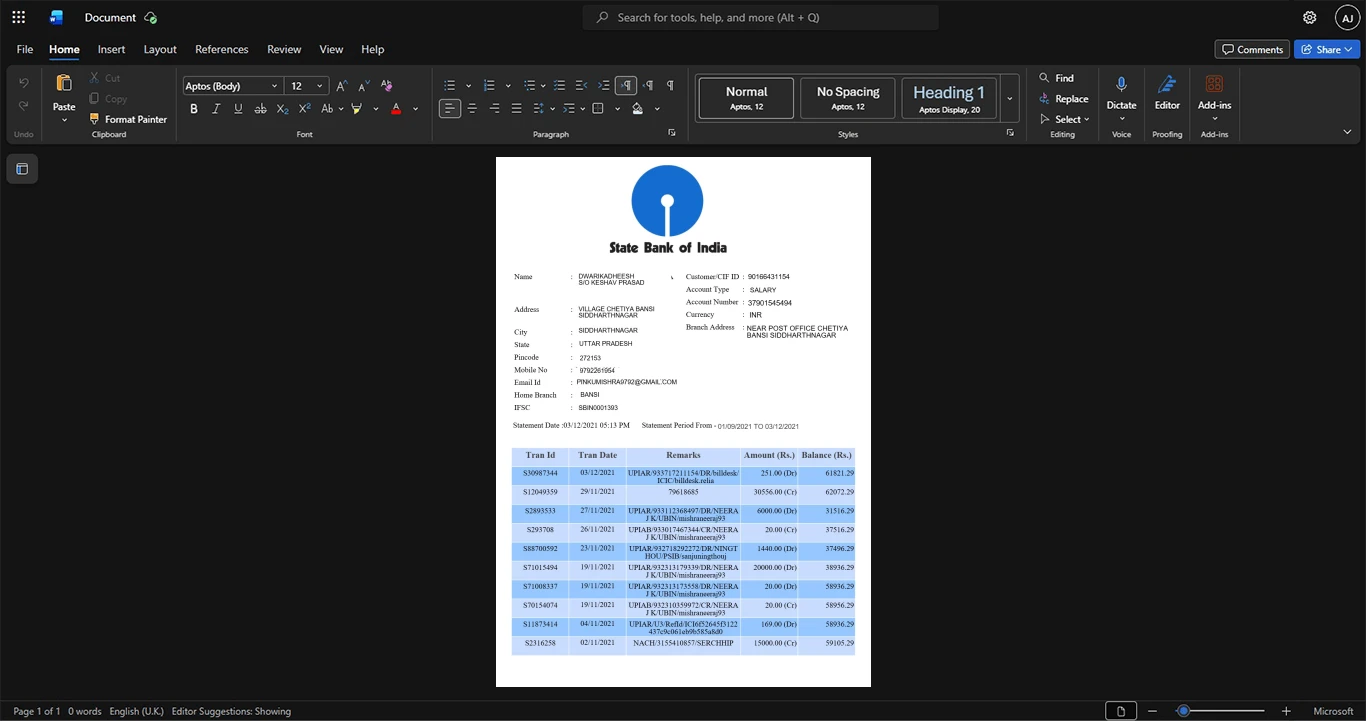Click Editor Suggestions: Showing status
Viewport: 1366px width, 721px height.
pyautogui.click(x=231, y=711)
